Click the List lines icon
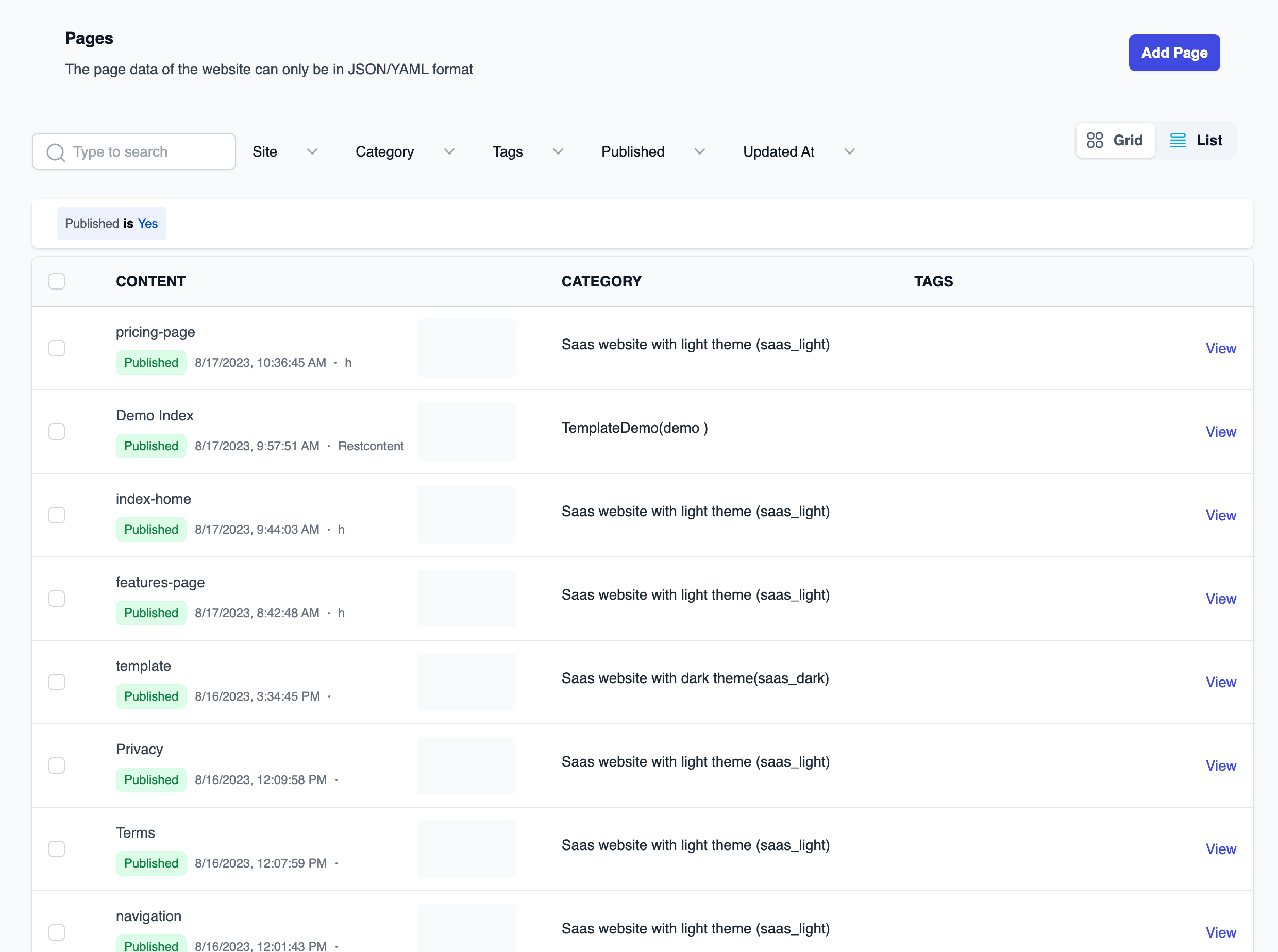Screen dimensions: 1278x952 pyautogui.click(x=1177, y=140)
